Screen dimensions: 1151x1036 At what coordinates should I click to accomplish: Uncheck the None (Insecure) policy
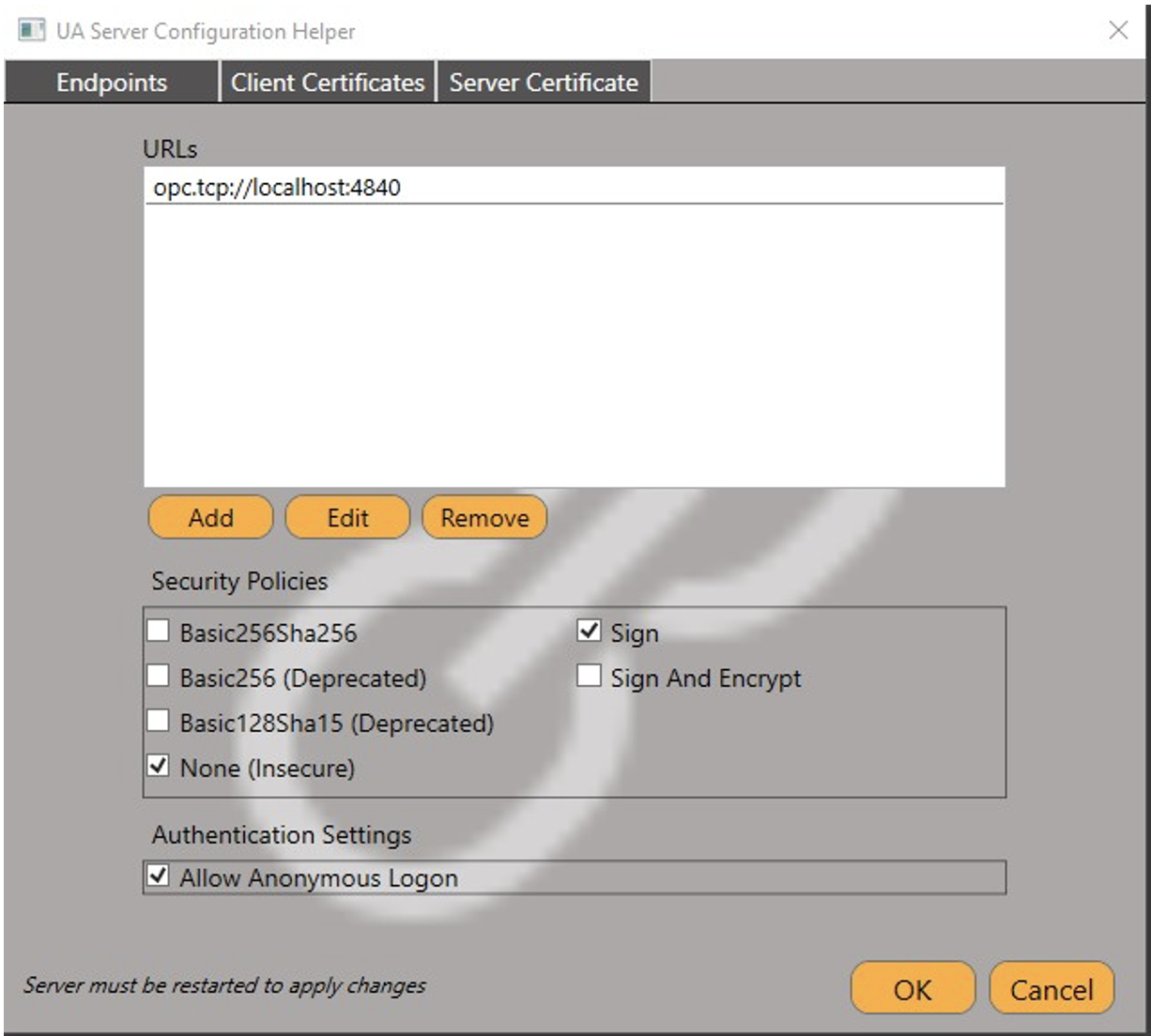(x=159, y=767)
